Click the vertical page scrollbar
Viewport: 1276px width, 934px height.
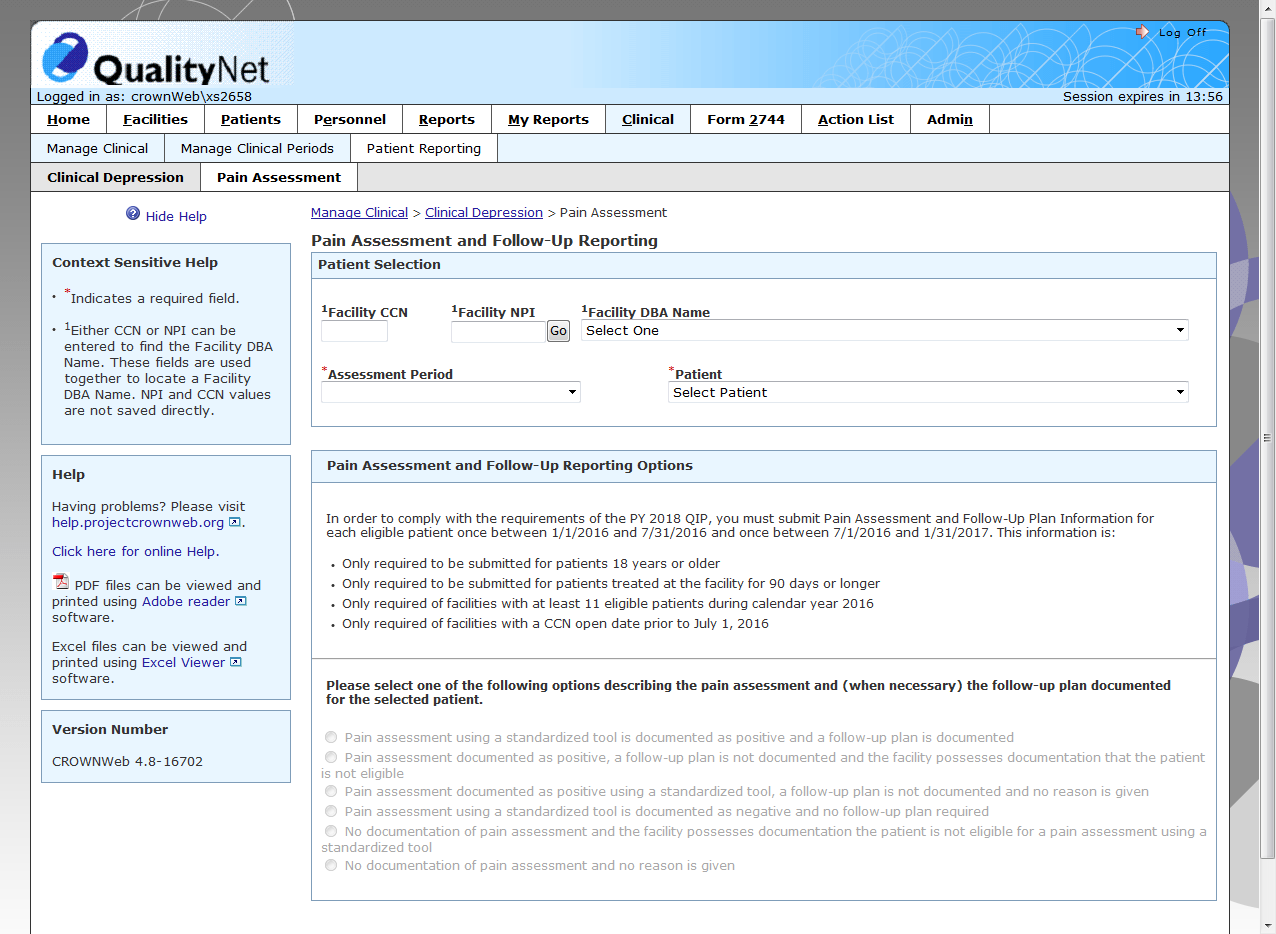click(1267, 437)
